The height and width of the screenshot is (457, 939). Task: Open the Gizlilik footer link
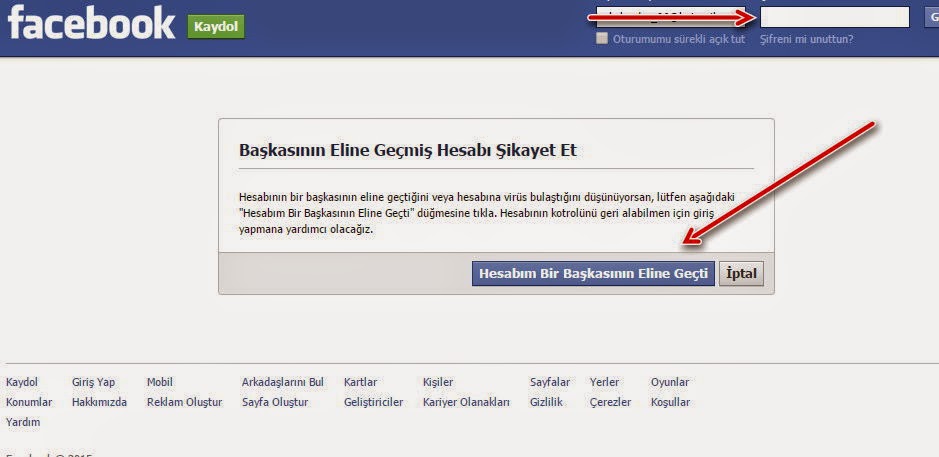pyautogui.click(x=546, y=402)
